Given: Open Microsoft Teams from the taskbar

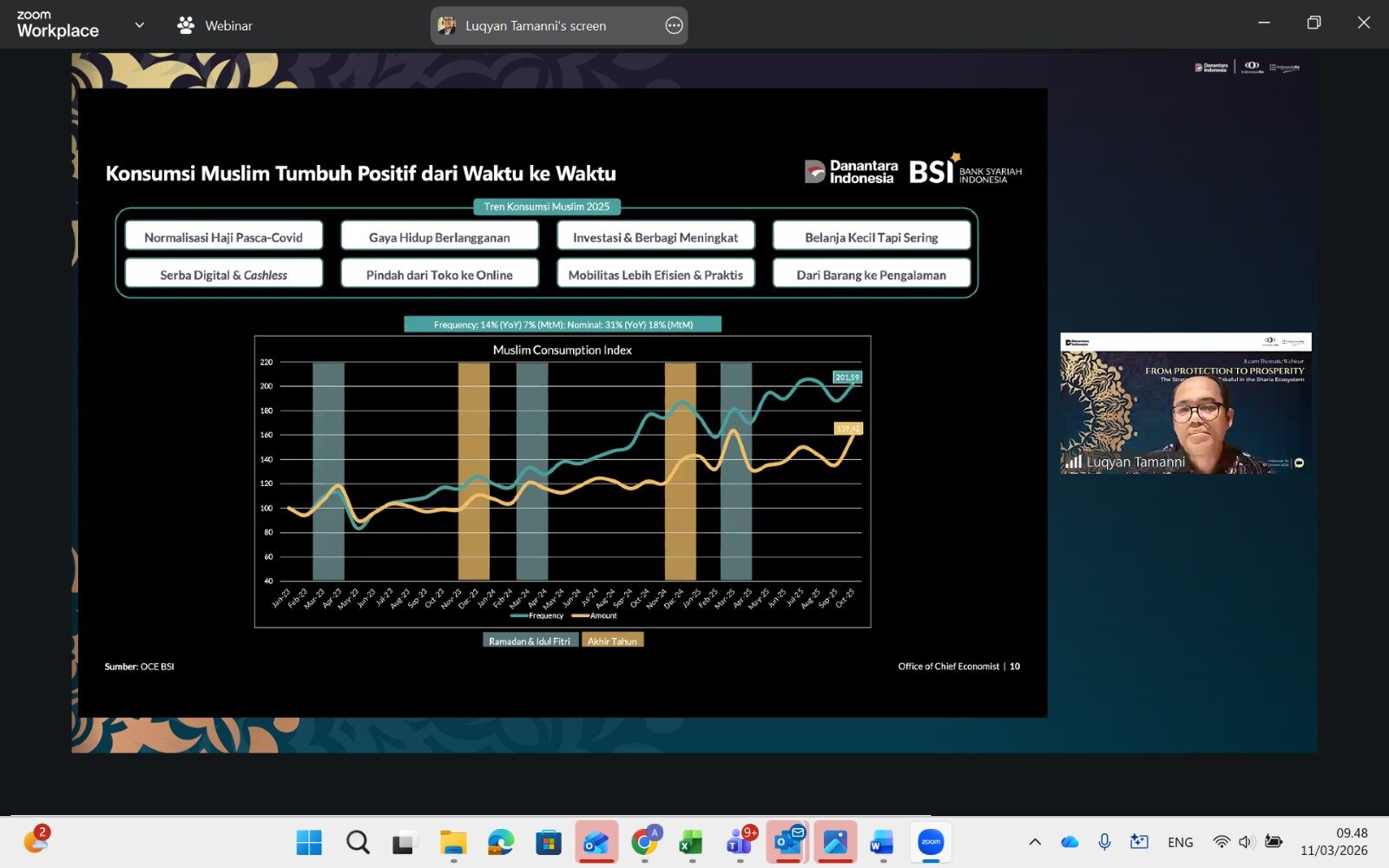Looking at the screenshot, I should click(740, 842).
